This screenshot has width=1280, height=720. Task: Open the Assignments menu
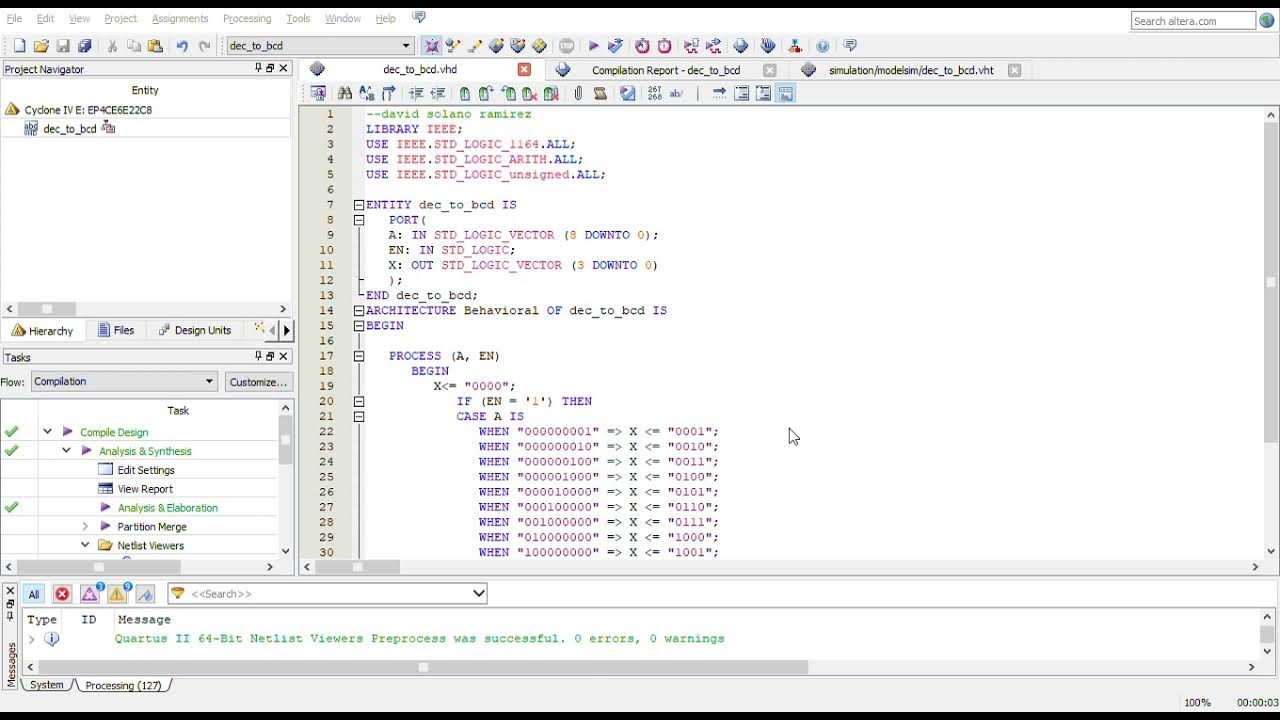[180, 18]
